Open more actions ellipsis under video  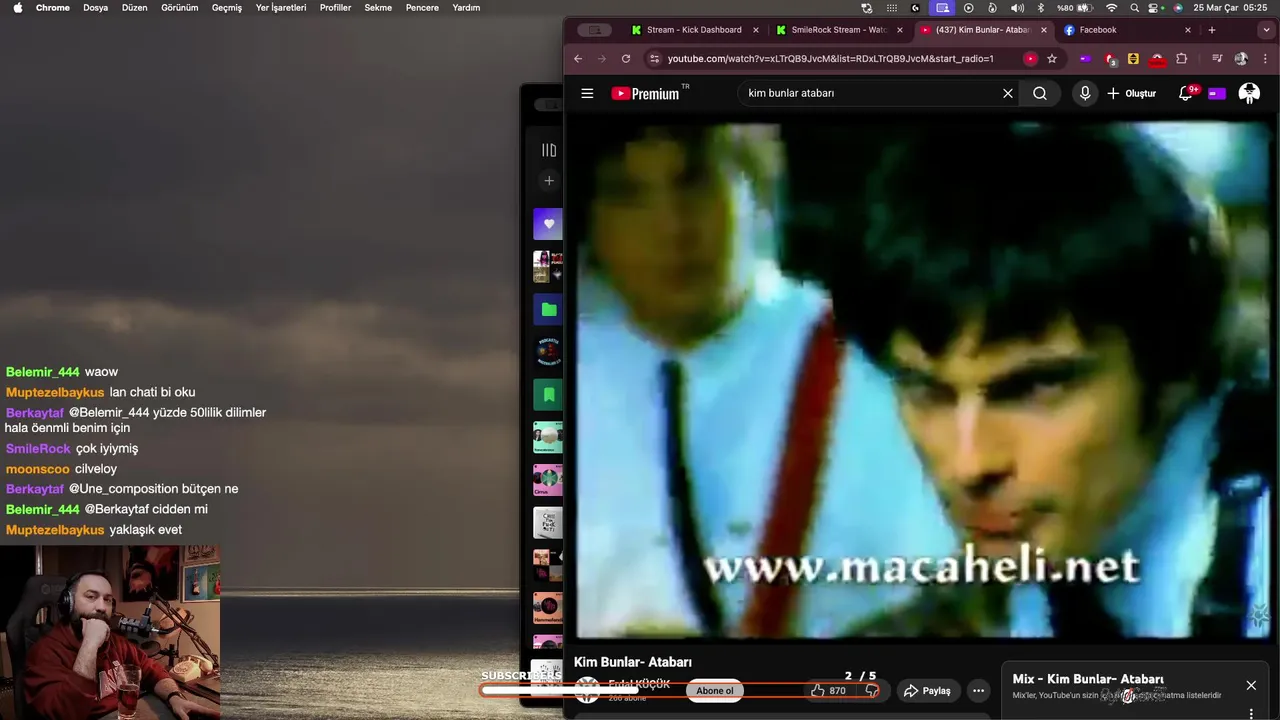(978, 690)
